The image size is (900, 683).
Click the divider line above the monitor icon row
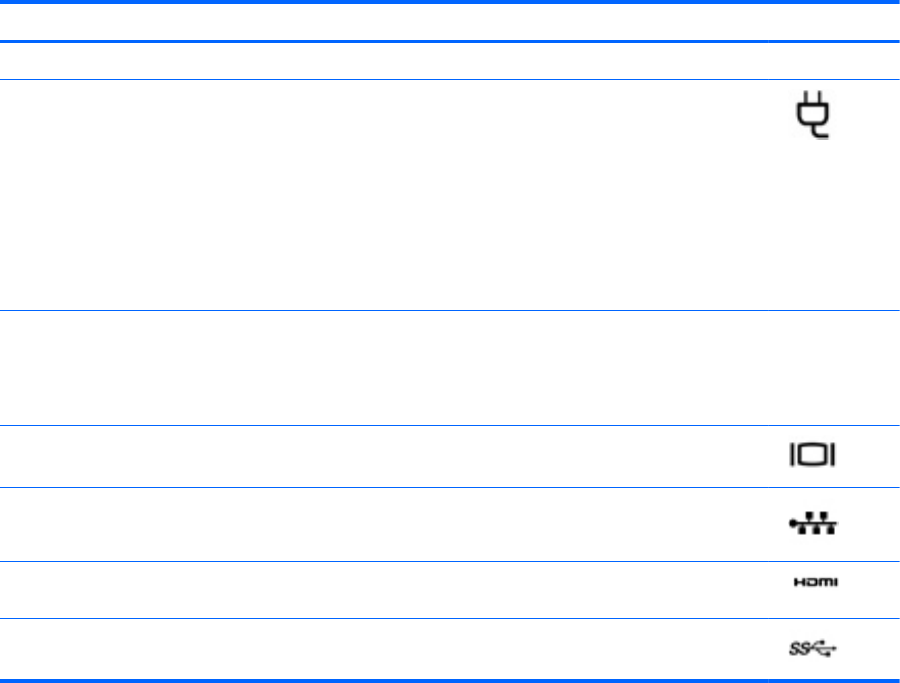pos(450,425)
